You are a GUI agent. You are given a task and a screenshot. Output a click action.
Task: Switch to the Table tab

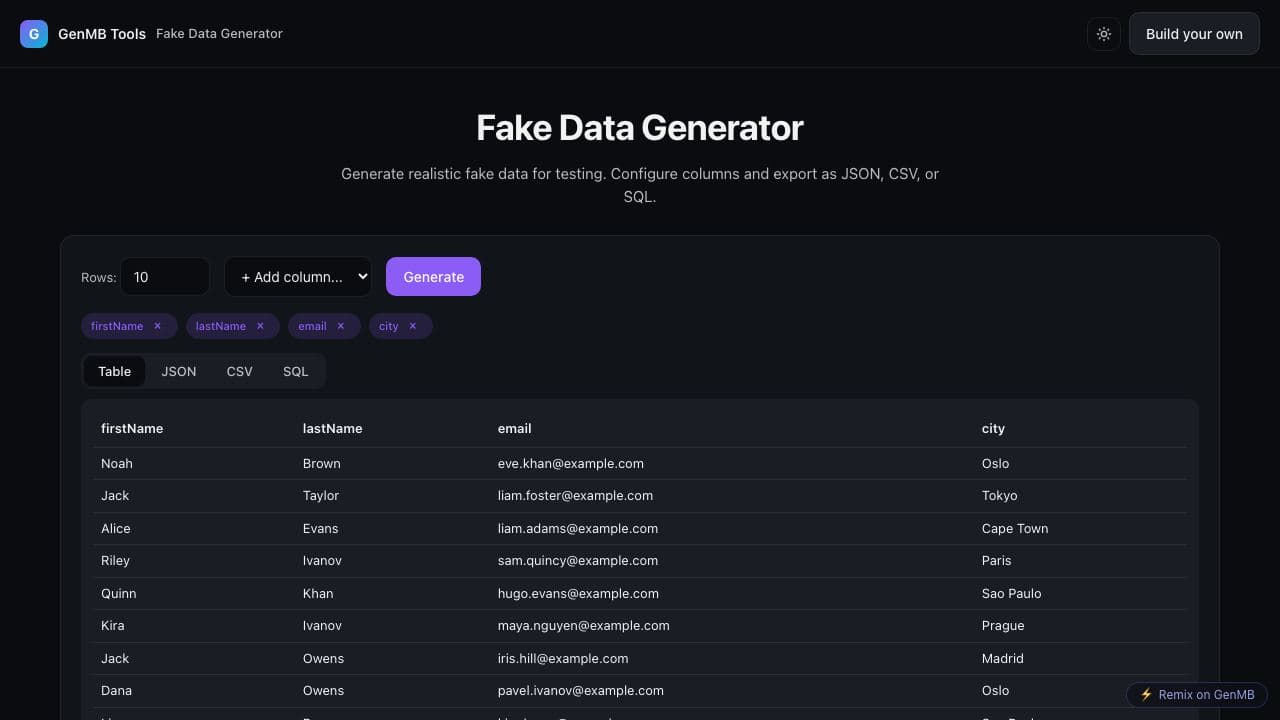[x=114, y=371]
